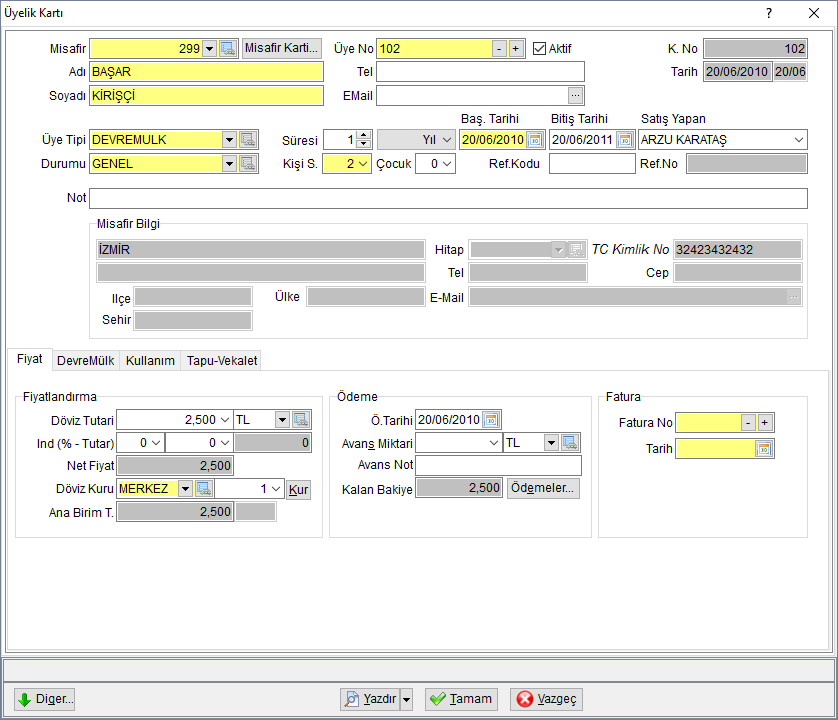Open the Üye Tipi lookup browse icon
838x720 pixels.
click(x=248, y=140)
